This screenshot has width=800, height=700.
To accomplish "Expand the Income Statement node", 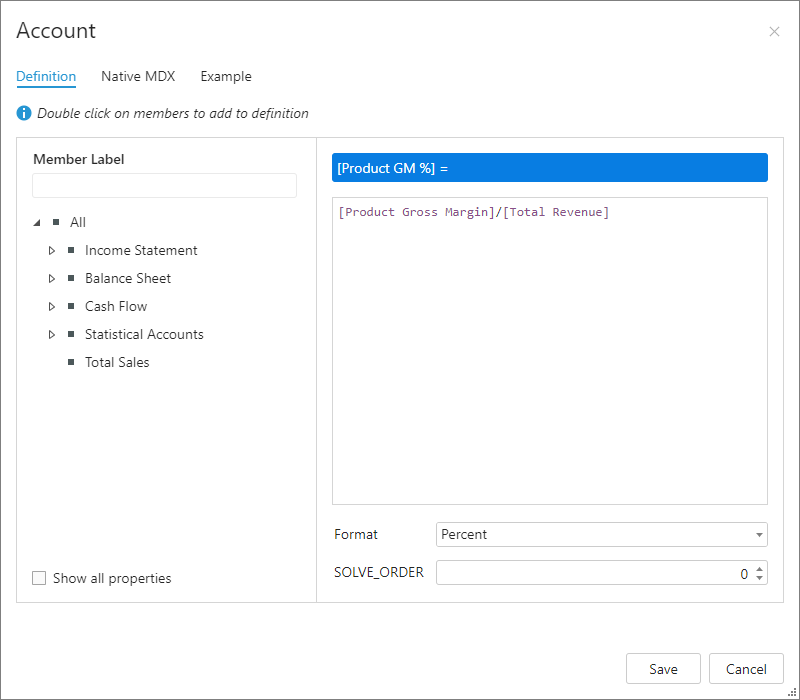I will (x=52, y=251).
